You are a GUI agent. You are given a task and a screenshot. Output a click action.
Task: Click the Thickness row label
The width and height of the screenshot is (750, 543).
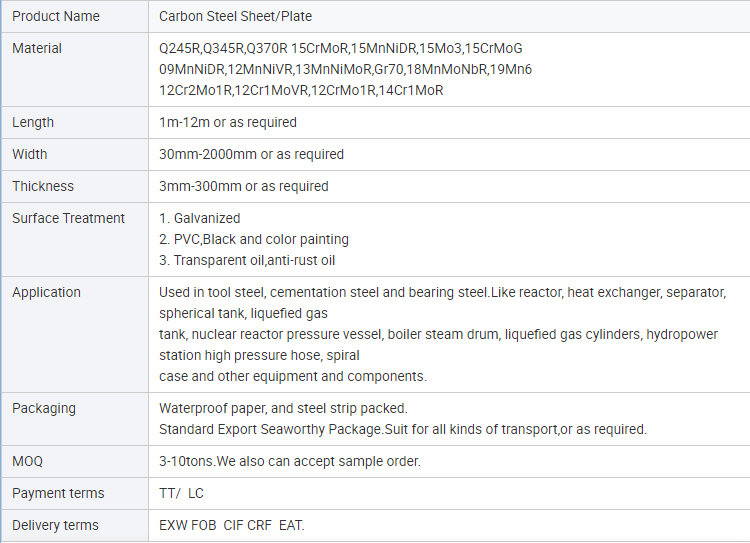43,186
